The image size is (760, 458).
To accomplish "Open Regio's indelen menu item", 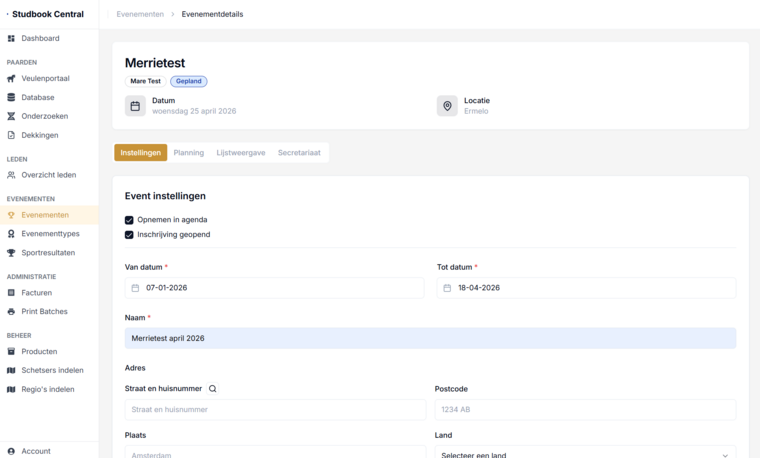I will pyautogui.click(x=49, y=389).
